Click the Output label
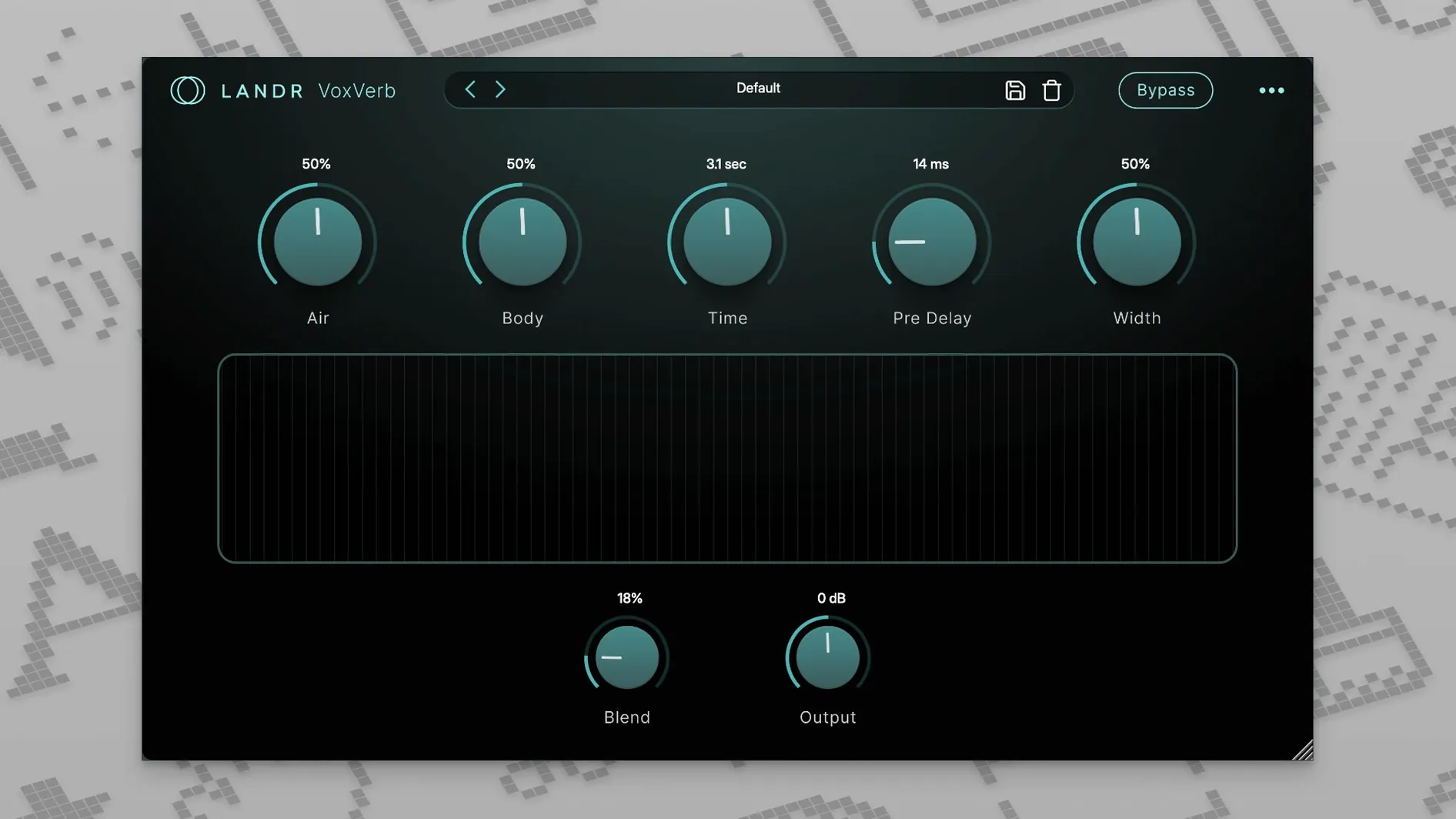Viewport: 1456px width, 819px height. tap(828, 717)
